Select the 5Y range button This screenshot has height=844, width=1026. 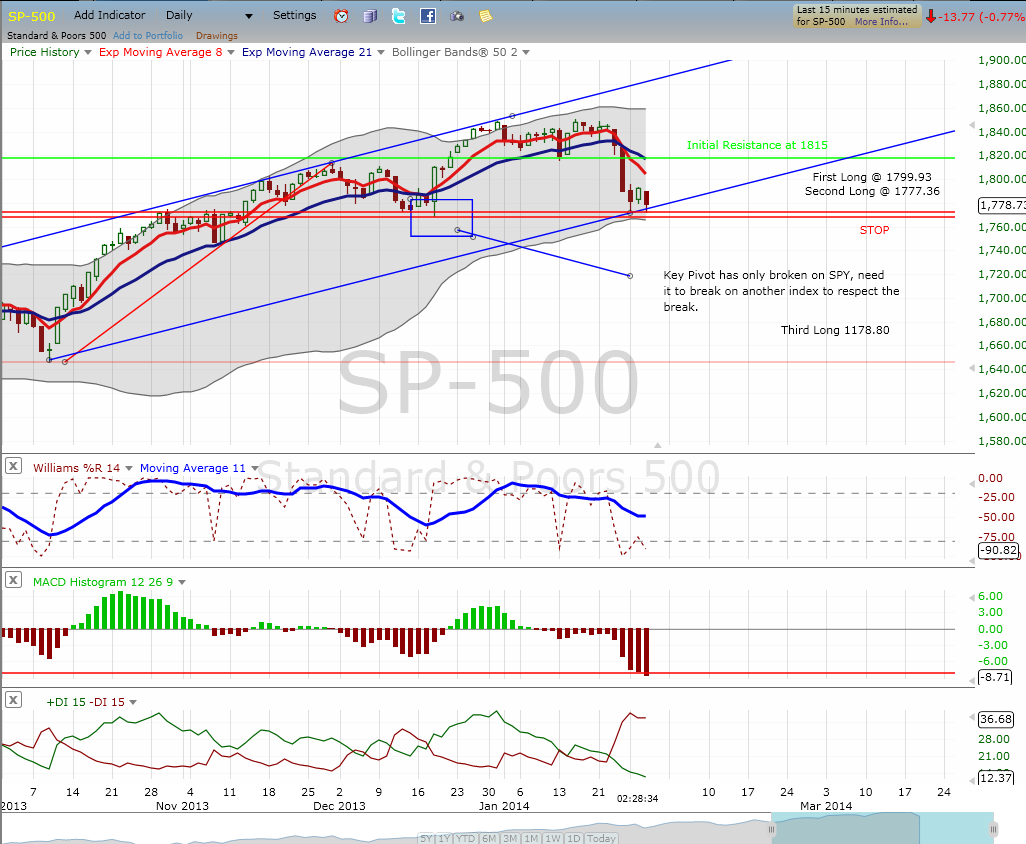tap(427, 838)
